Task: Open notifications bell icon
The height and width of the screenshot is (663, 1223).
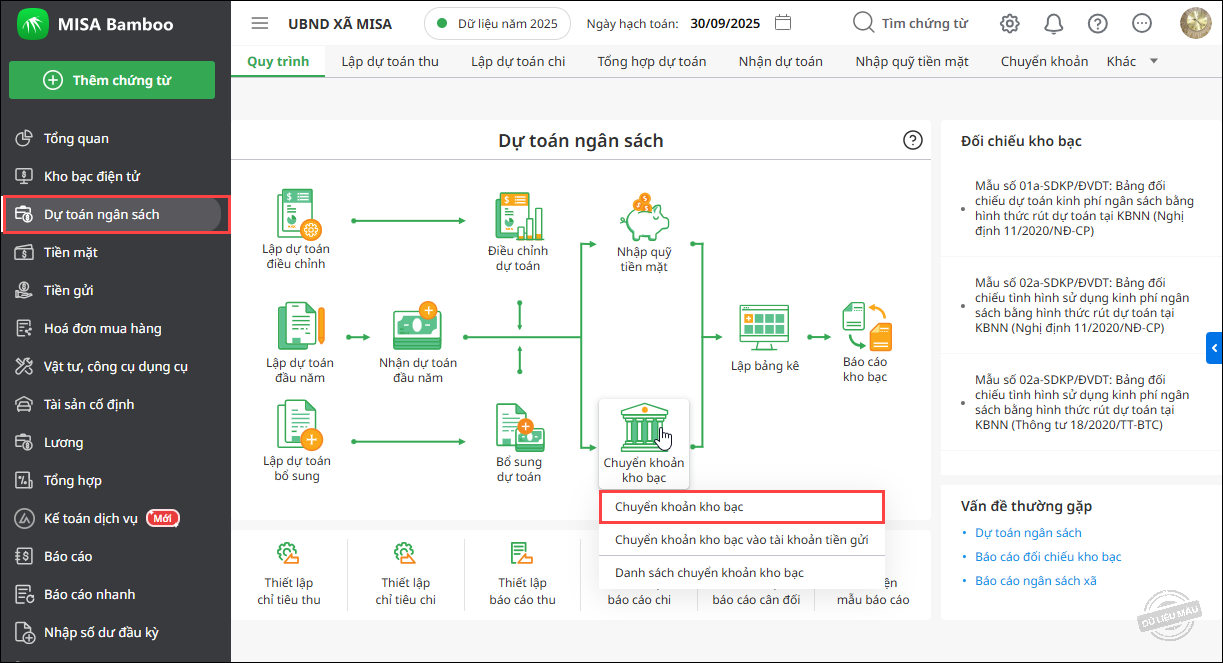Action: pos(1054,23)
